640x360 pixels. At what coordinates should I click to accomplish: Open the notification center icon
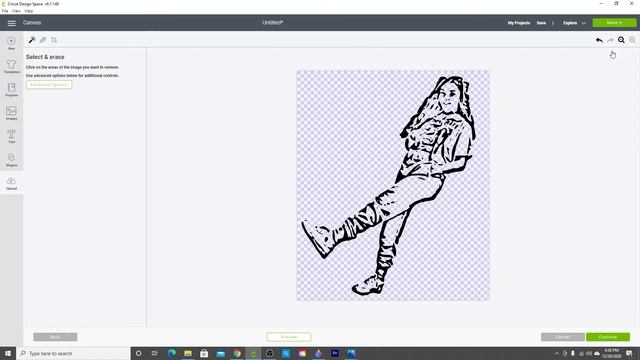click(x=629, y=353)
